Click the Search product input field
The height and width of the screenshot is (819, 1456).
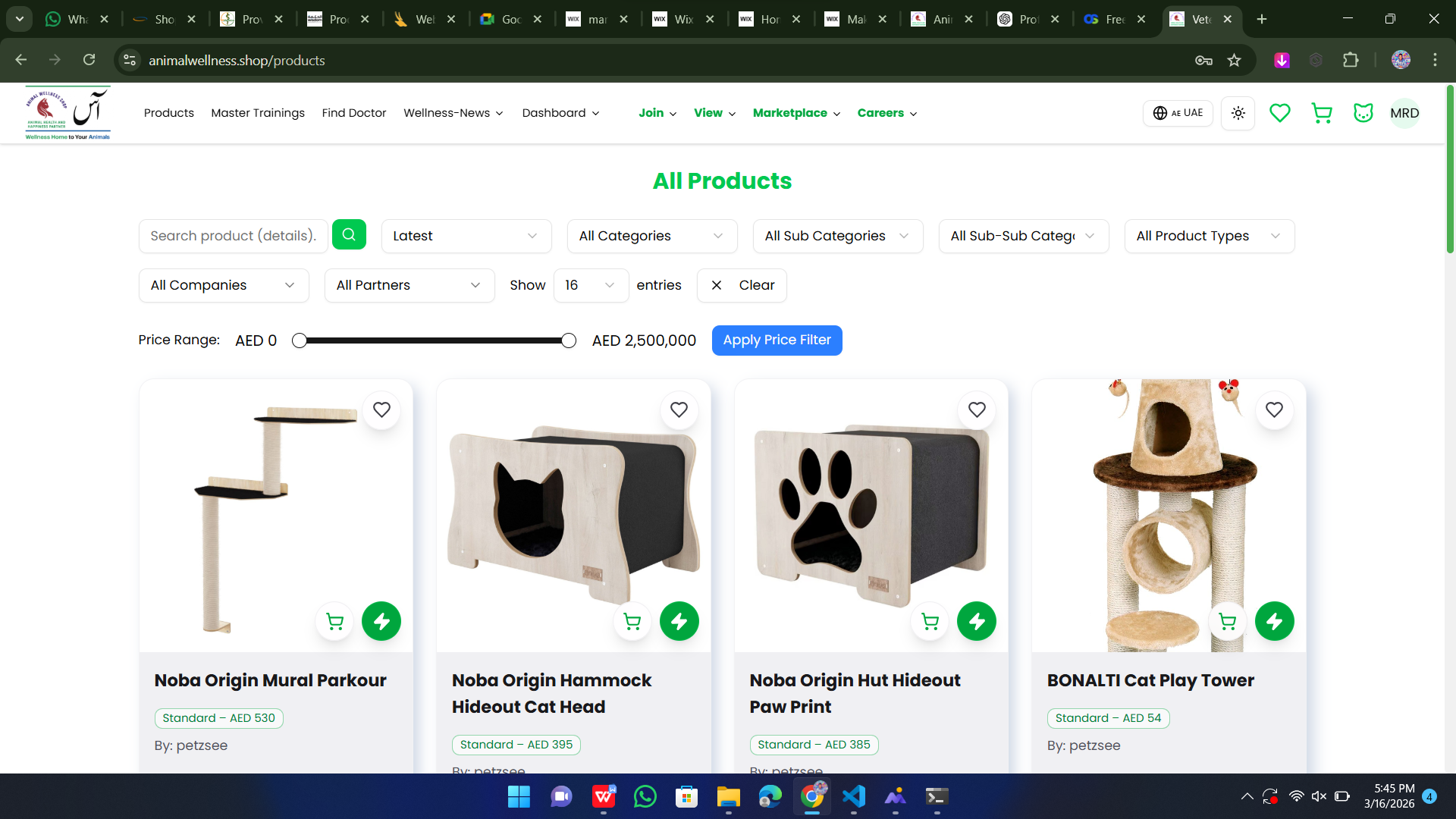pos(233,236)
